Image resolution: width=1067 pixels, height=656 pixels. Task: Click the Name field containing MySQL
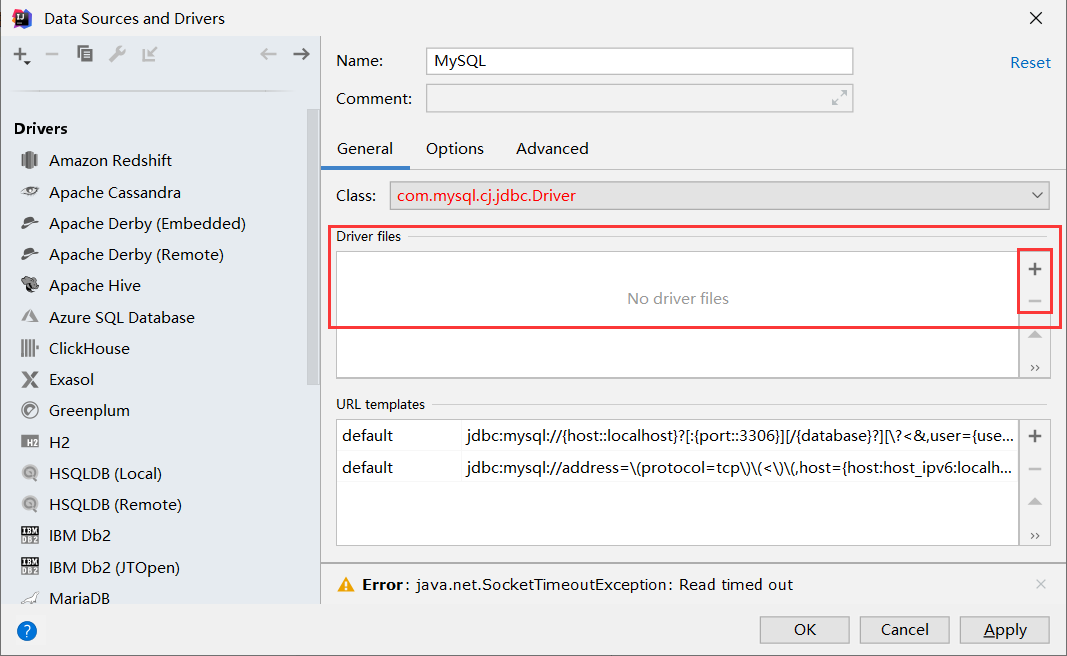[x=639, y=61]
